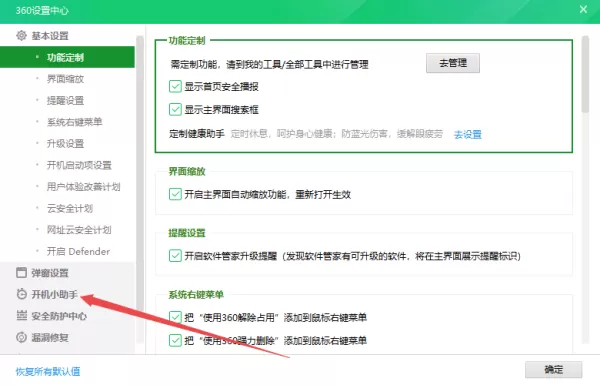Click the 基本设置 gear icon

click(x=21, y=36)
